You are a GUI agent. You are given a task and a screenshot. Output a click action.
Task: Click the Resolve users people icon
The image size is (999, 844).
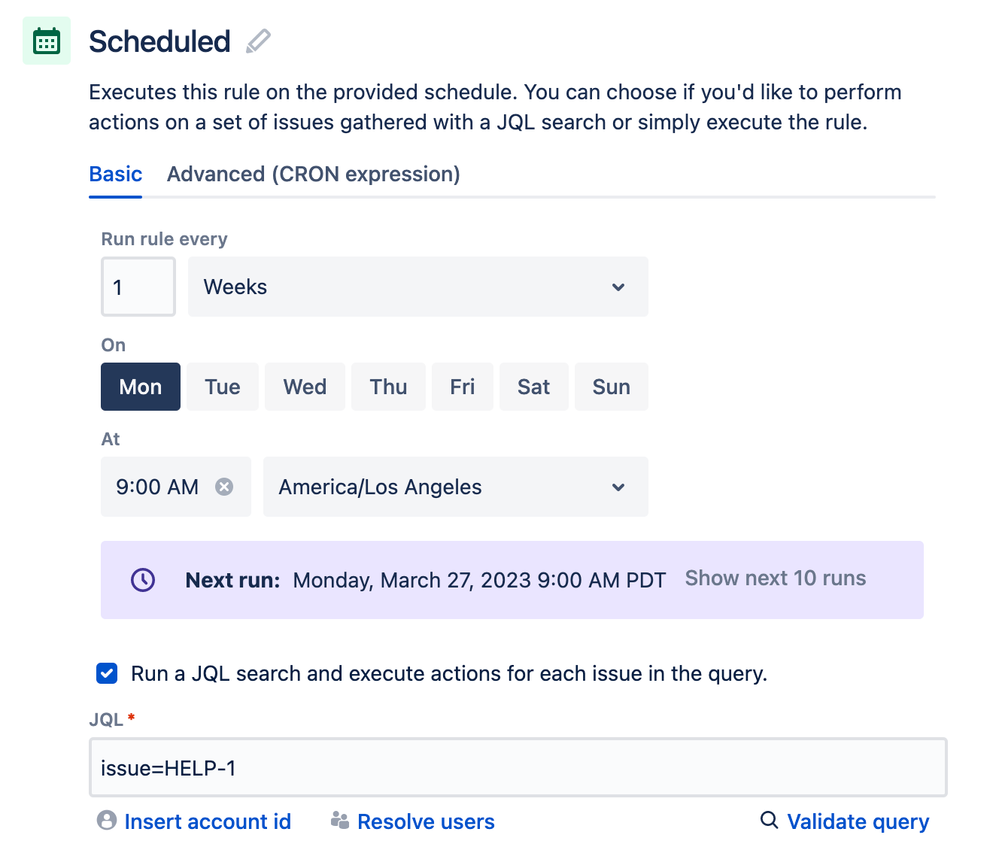point(340,820)
